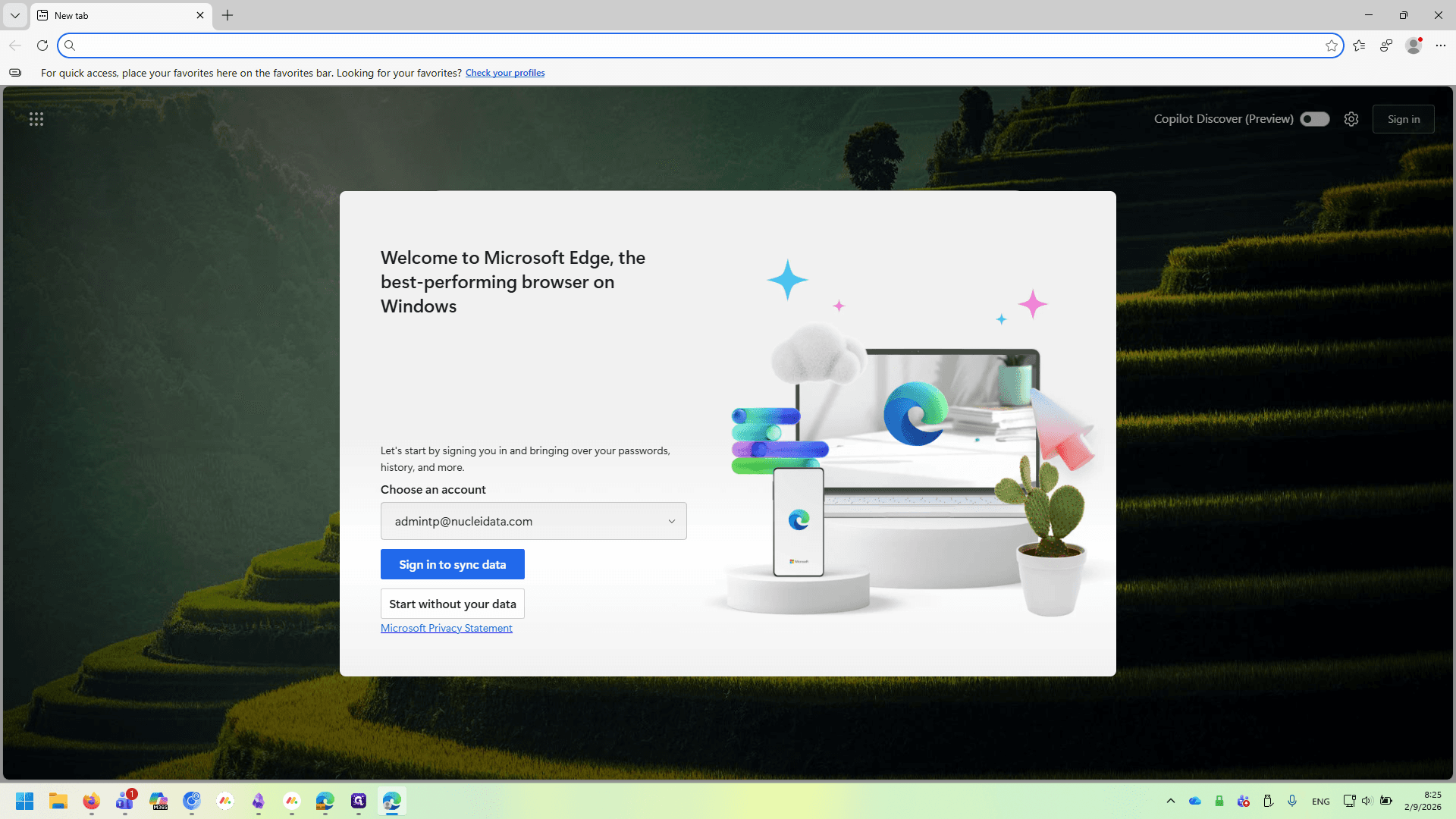Click Sign in button on new tab page

pyautogui.click(x=1404, y=119)
